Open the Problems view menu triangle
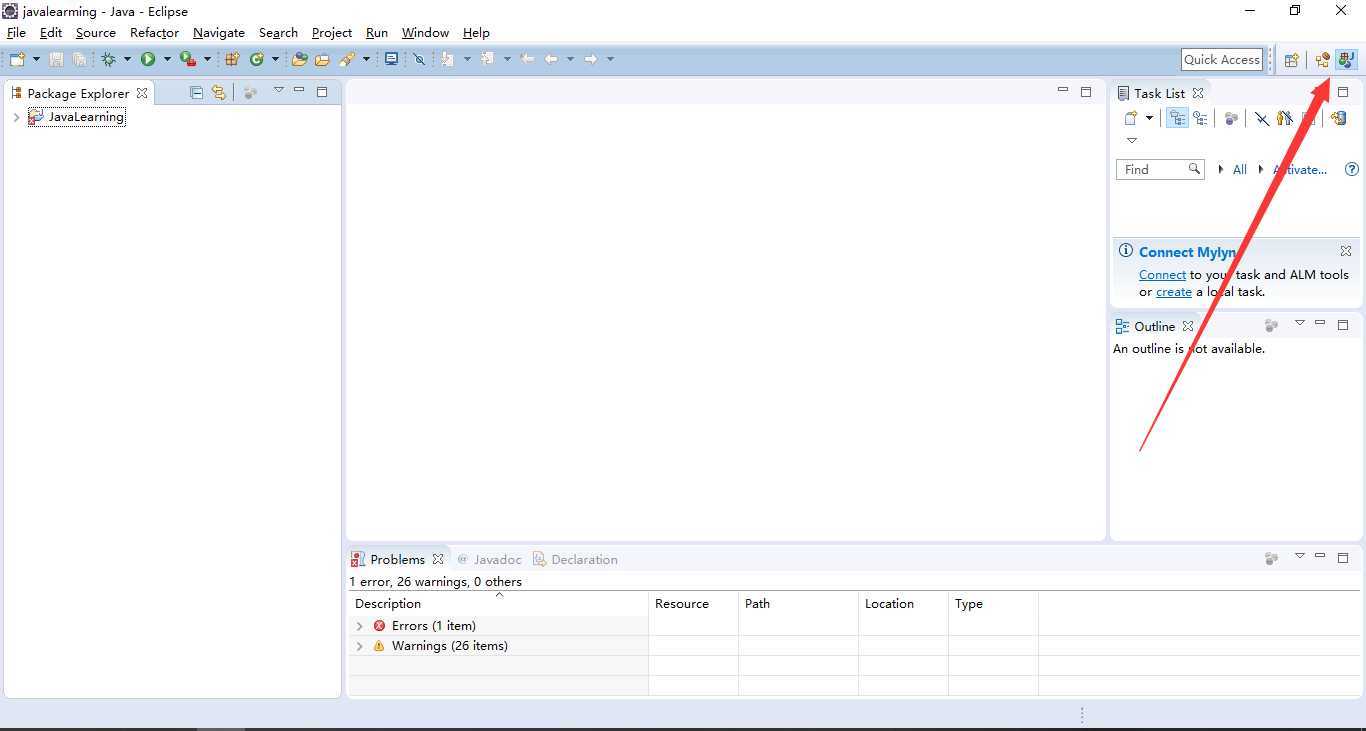Screen dimensions: 1366x731 [1300, 556]
